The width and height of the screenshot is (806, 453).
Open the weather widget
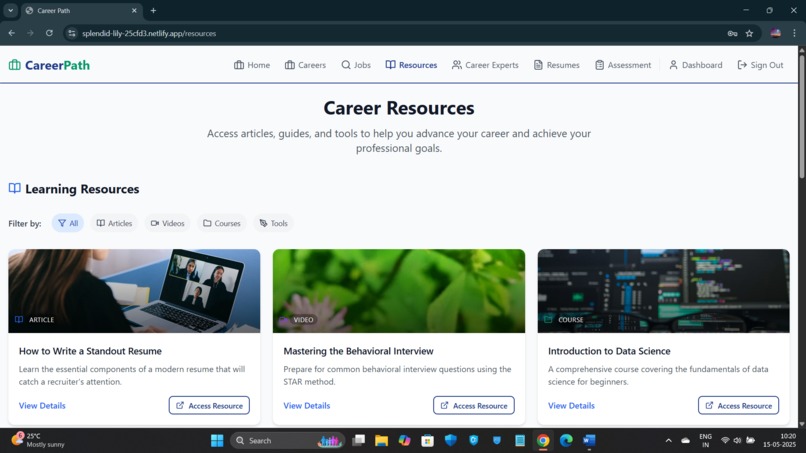[x=39, y=440]
